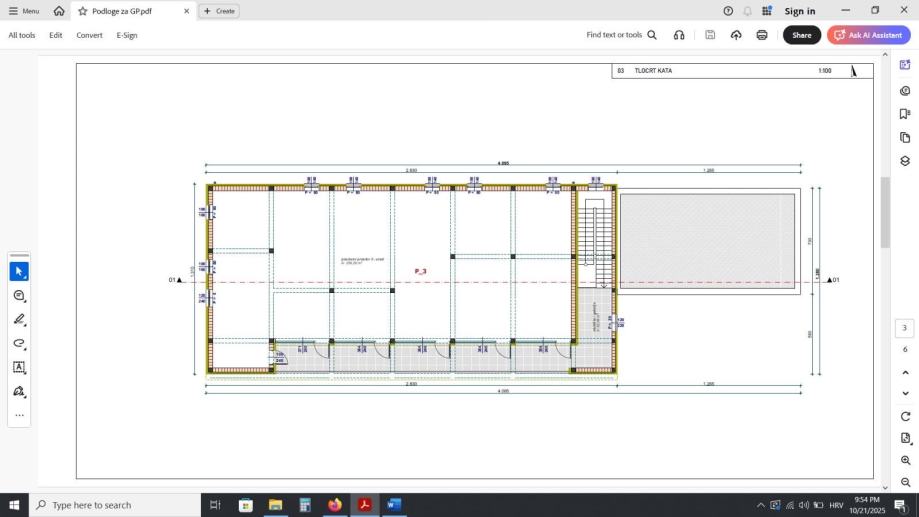This screenshot has height=517, width=919.
Task: Open the hamburger Menu
Action: (x=24, y=11)
